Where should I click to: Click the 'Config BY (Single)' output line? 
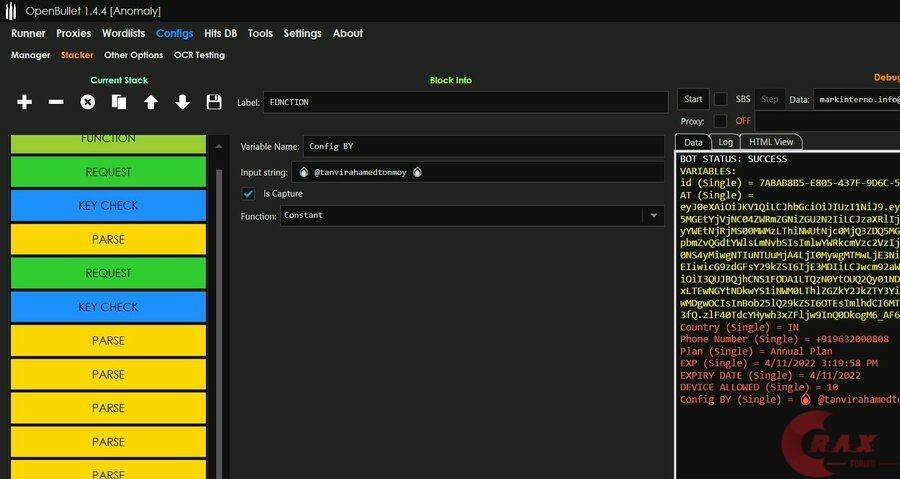790,399
